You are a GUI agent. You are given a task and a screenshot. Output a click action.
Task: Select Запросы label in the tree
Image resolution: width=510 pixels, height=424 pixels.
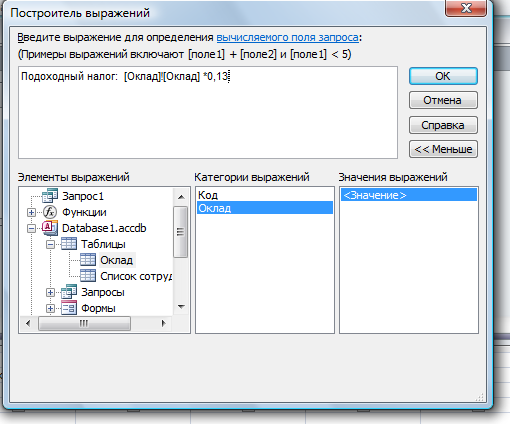(x=103, y=292)
